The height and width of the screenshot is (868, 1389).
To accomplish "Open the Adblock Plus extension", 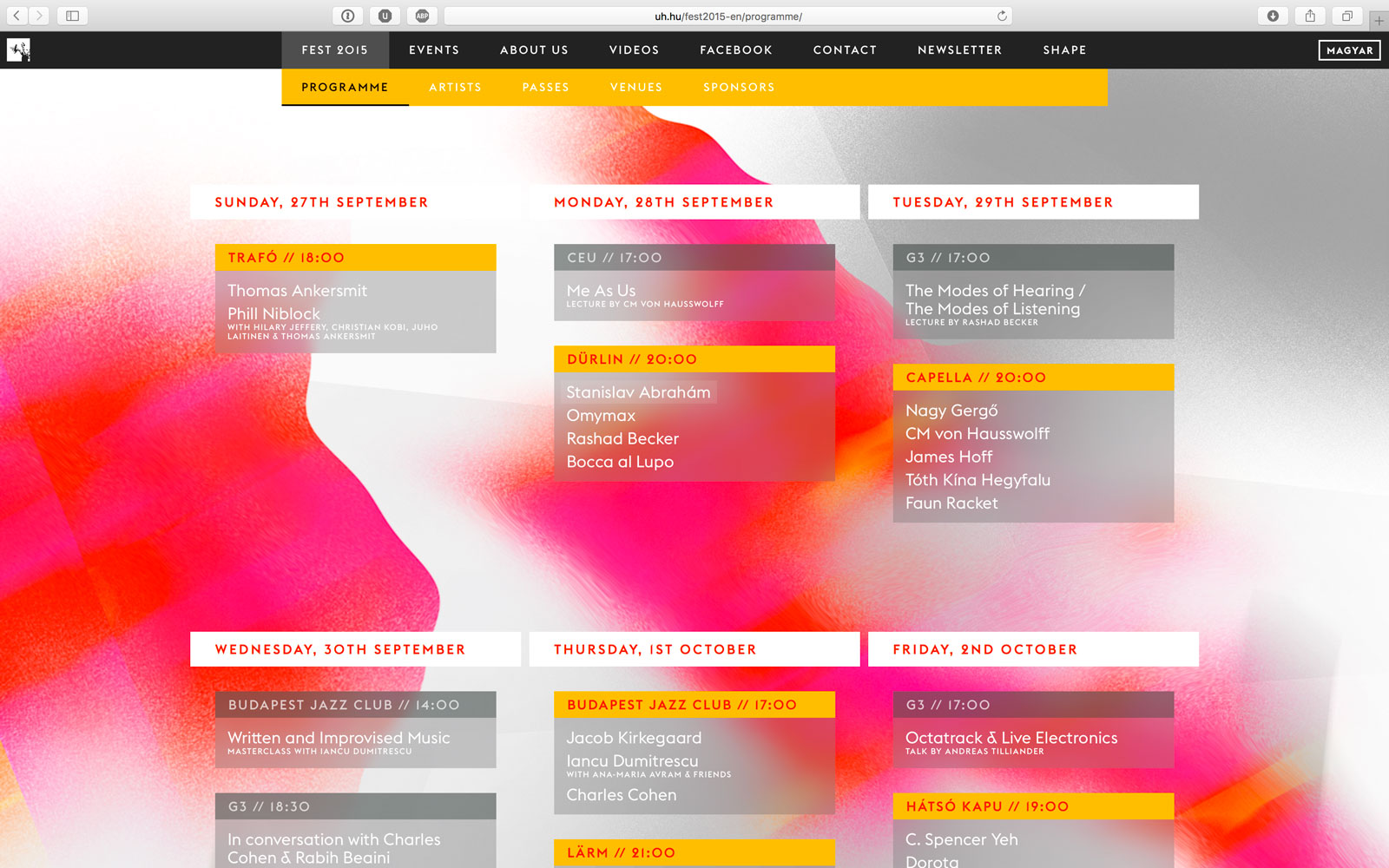I will pyautogui.click(x=422, y=16).
